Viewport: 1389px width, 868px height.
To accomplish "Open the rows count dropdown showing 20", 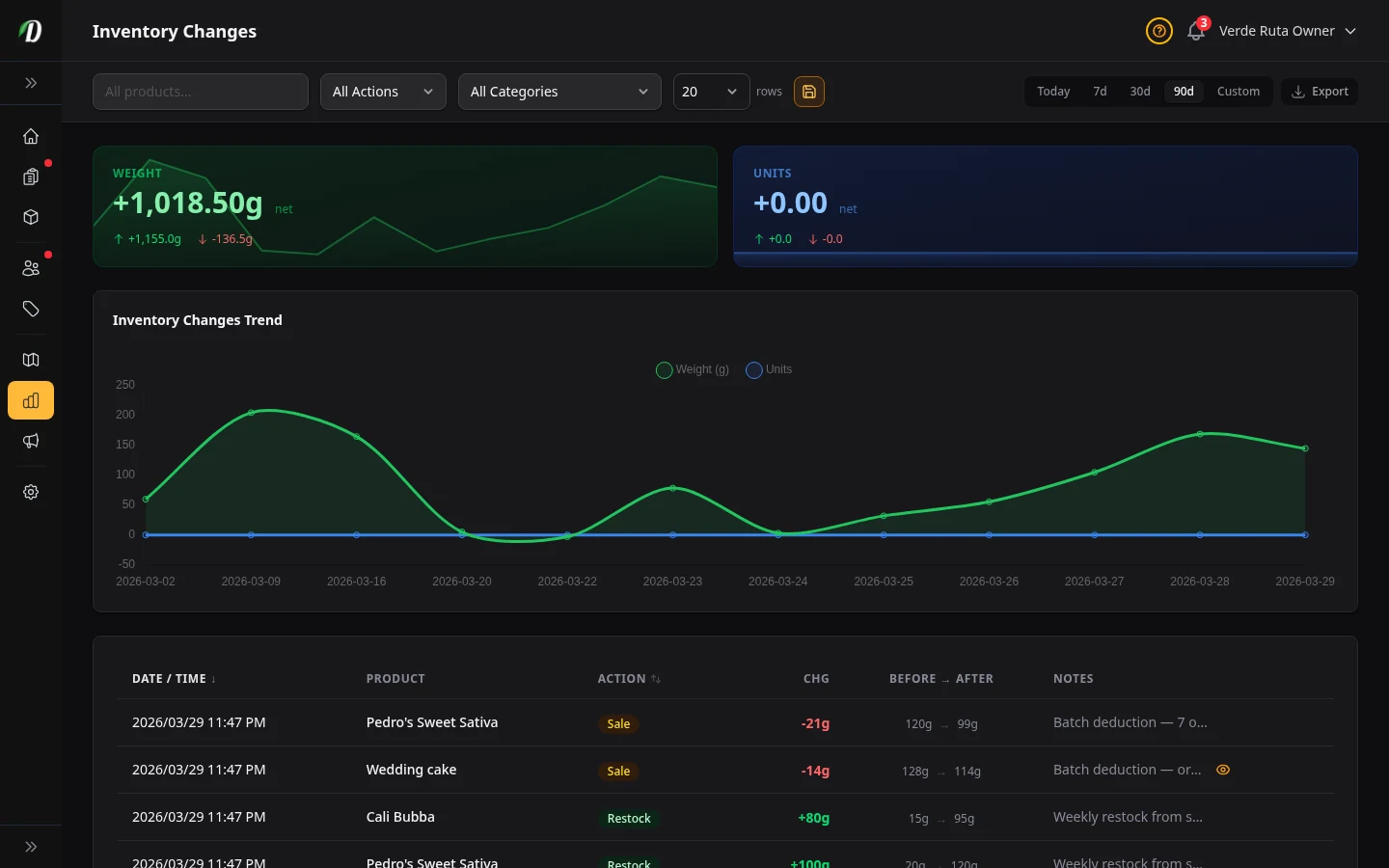I will click(x=711, y=92).
